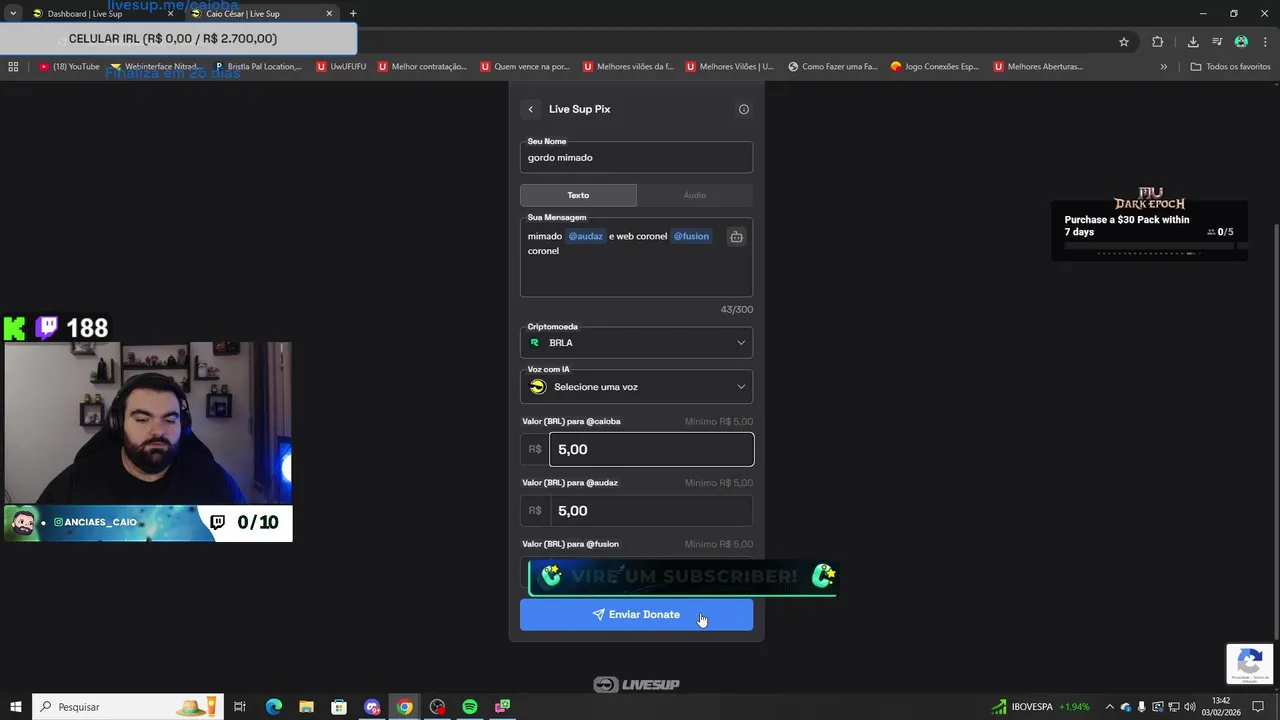Open the Melhor contratação bookmark
Image resolution: width=1280 pixels, height=720 pixels.
tap(422, 67)
